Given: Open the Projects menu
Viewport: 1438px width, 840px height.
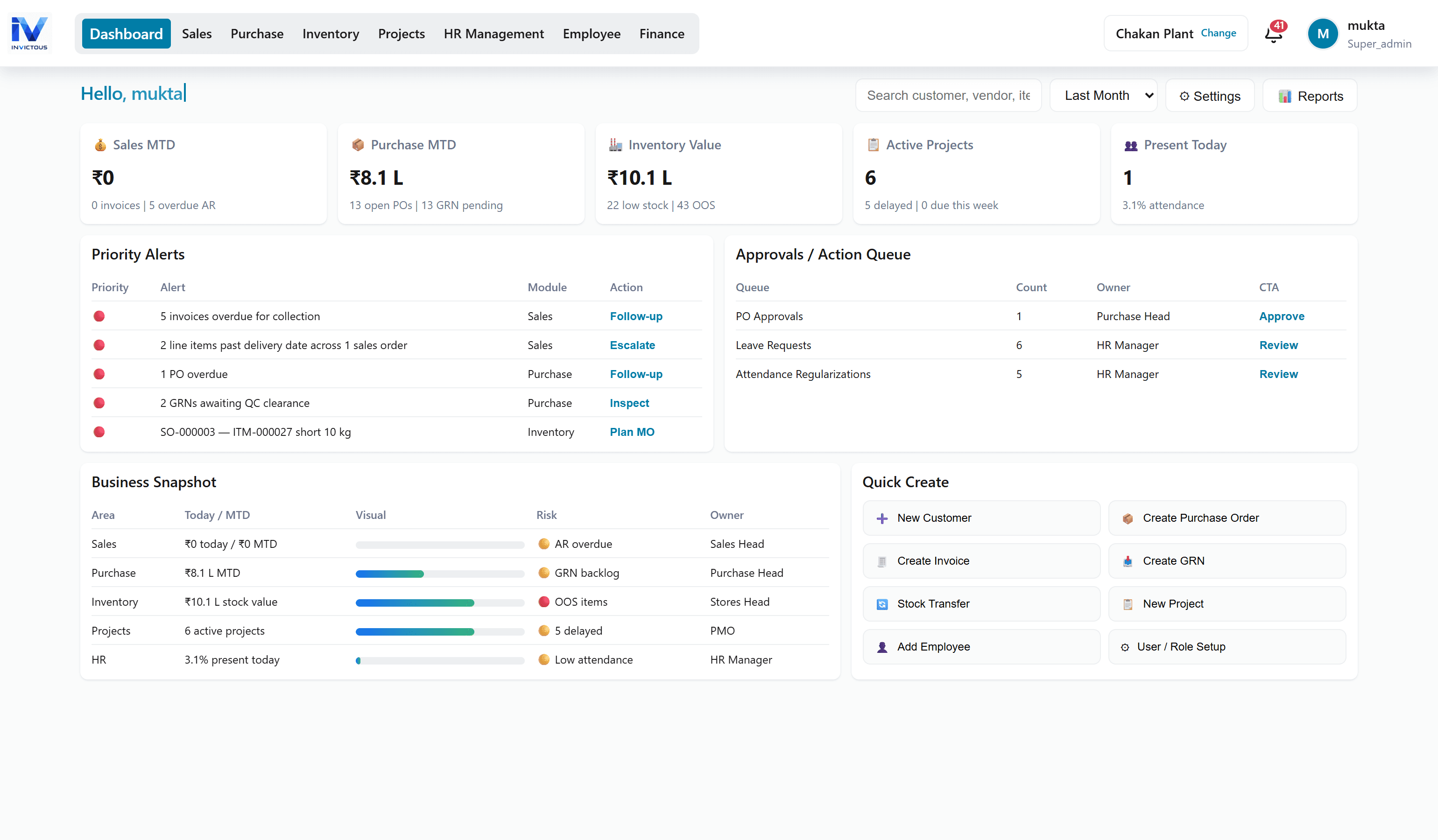Looking at the screenshot, I should 401,34.
